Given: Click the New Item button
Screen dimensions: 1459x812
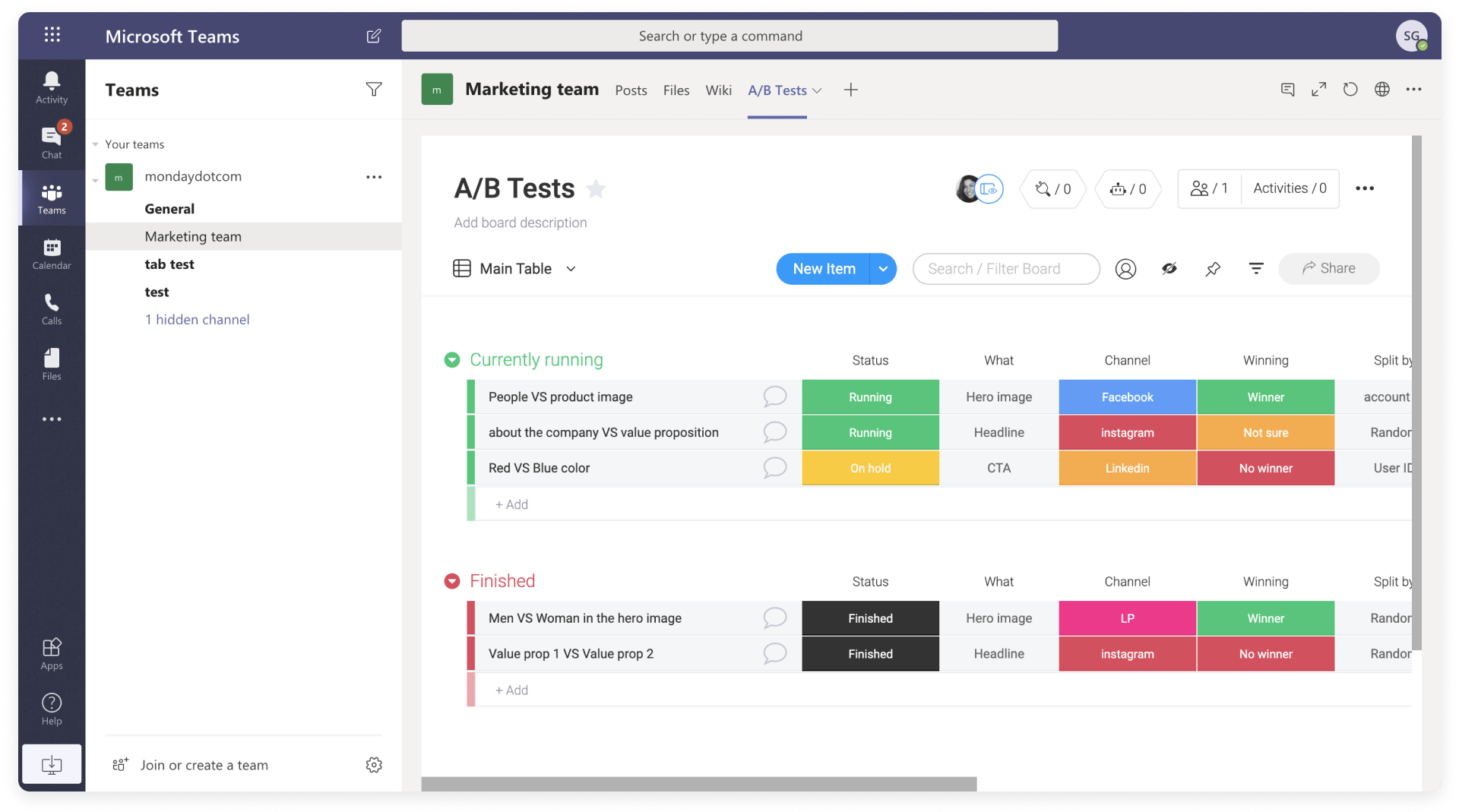Looking at the screenshot, I should click(824, 268).
